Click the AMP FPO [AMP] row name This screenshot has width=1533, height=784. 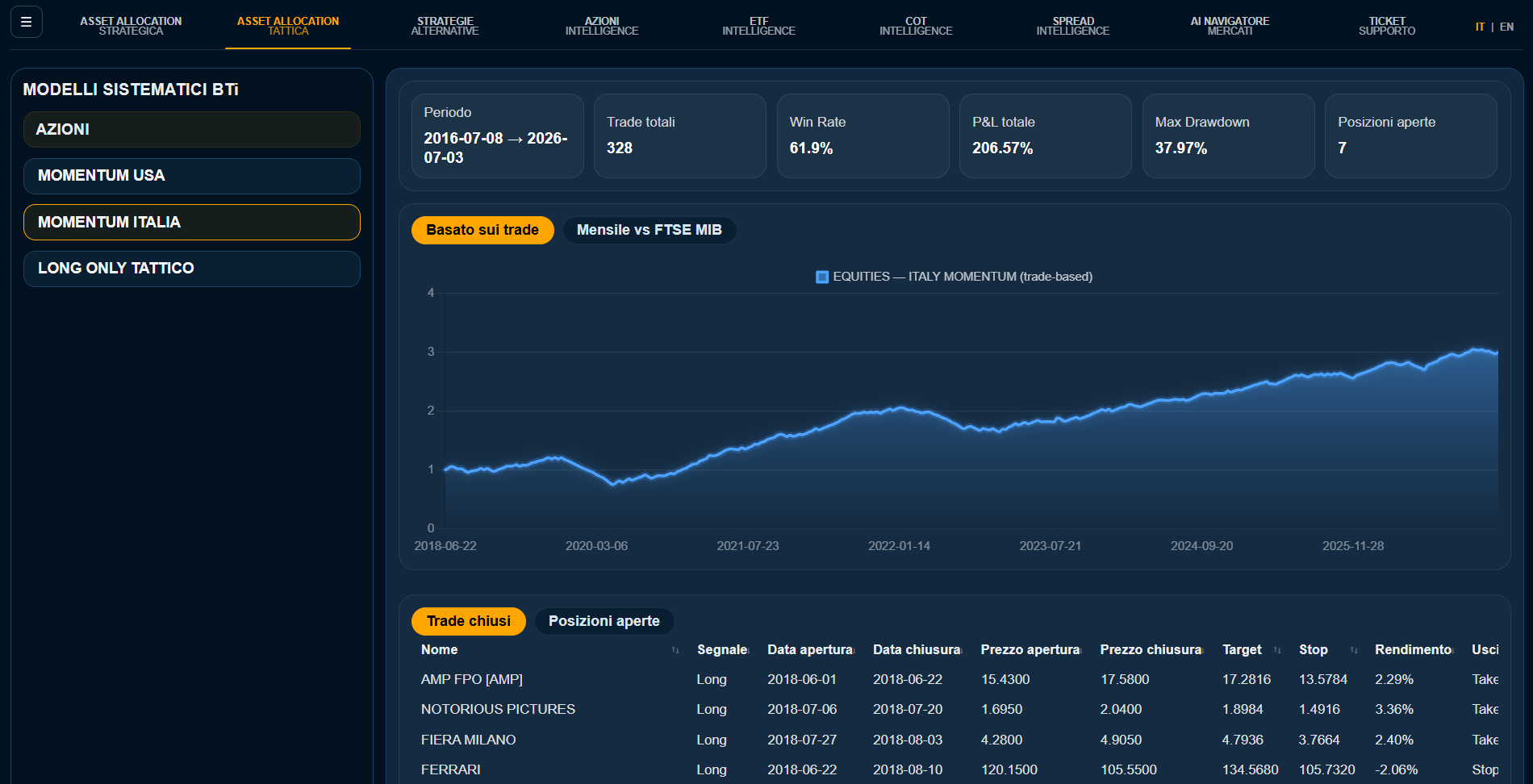[472, 680]
